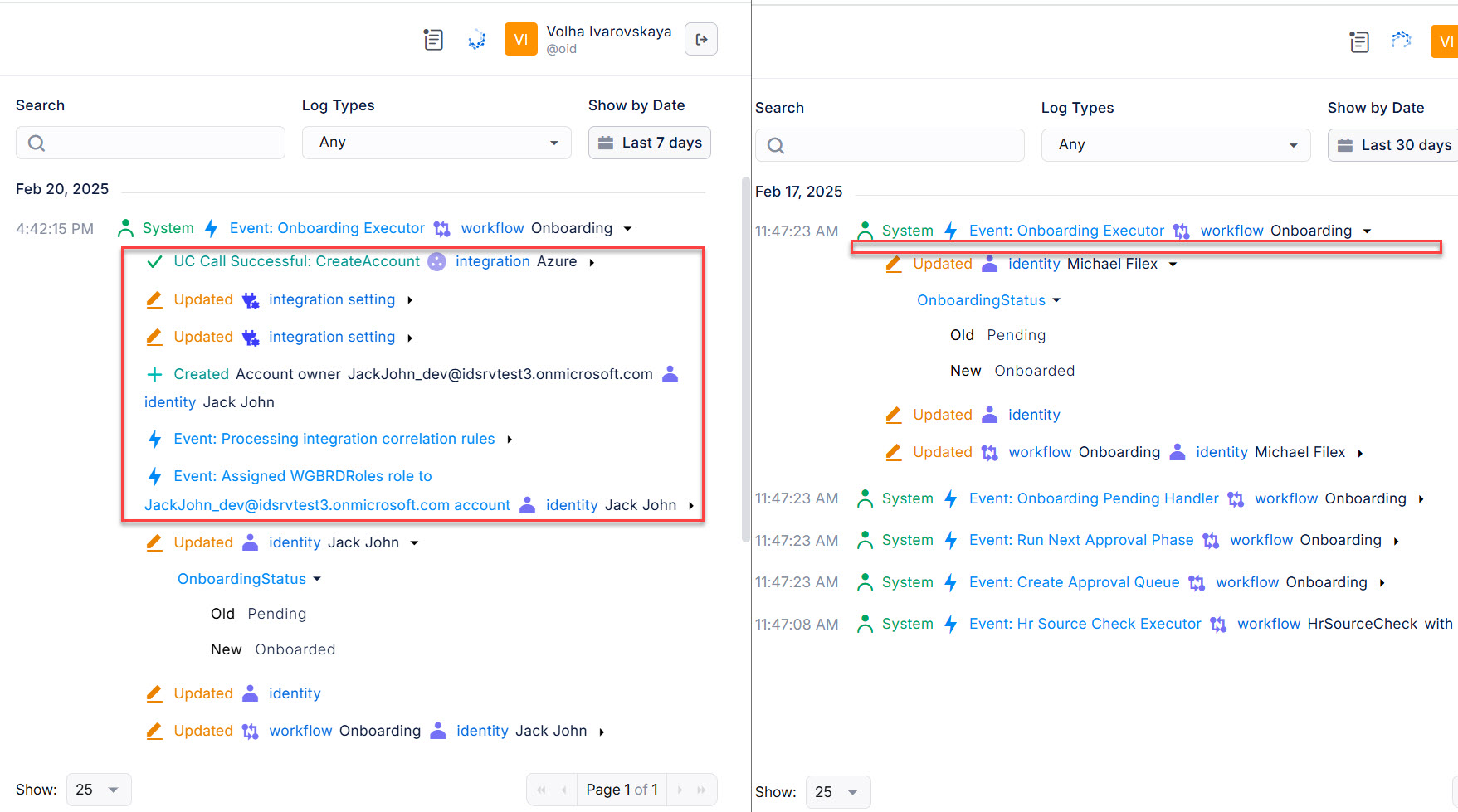The height and width of the screenshot is (812, 1458).
Task: Click the lightning bolt beside Event: Onboarding Executor
Action: (211, 228)
